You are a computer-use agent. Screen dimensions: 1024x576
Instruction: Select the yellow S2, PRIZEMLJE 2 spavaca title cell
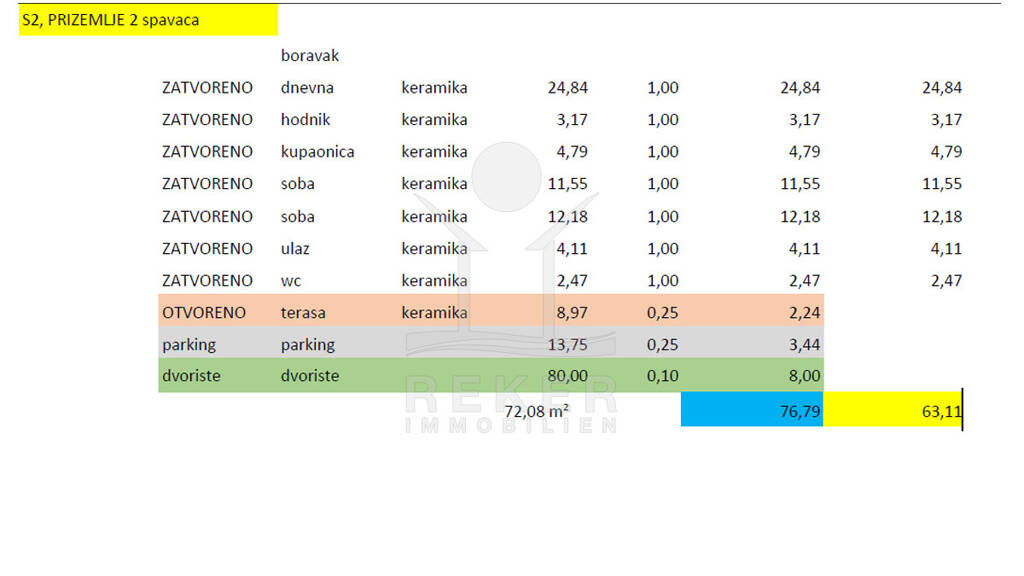pos(148,19)
